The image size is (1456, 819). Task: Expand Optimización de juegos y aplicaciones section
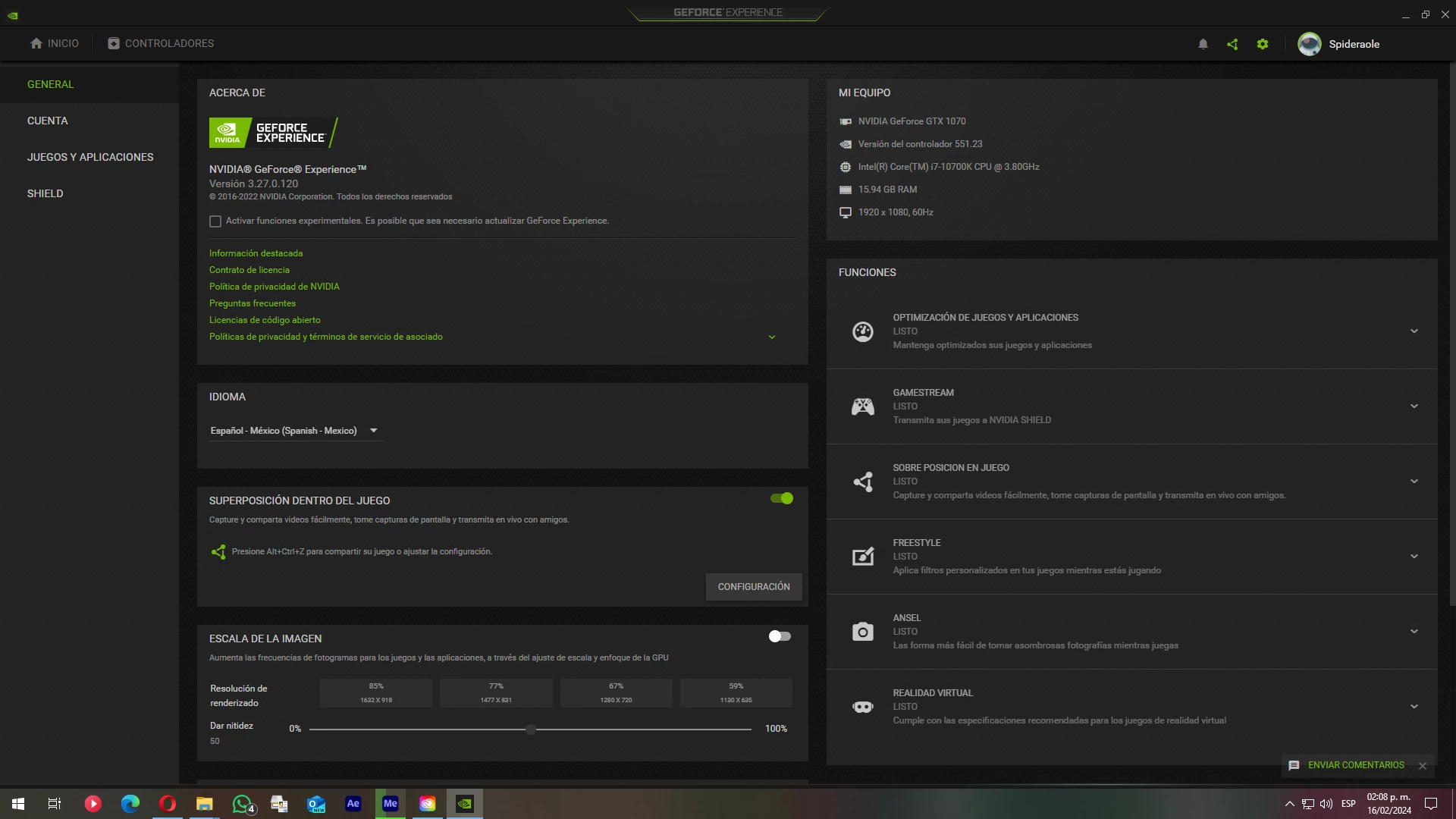tap(1414, 331)
